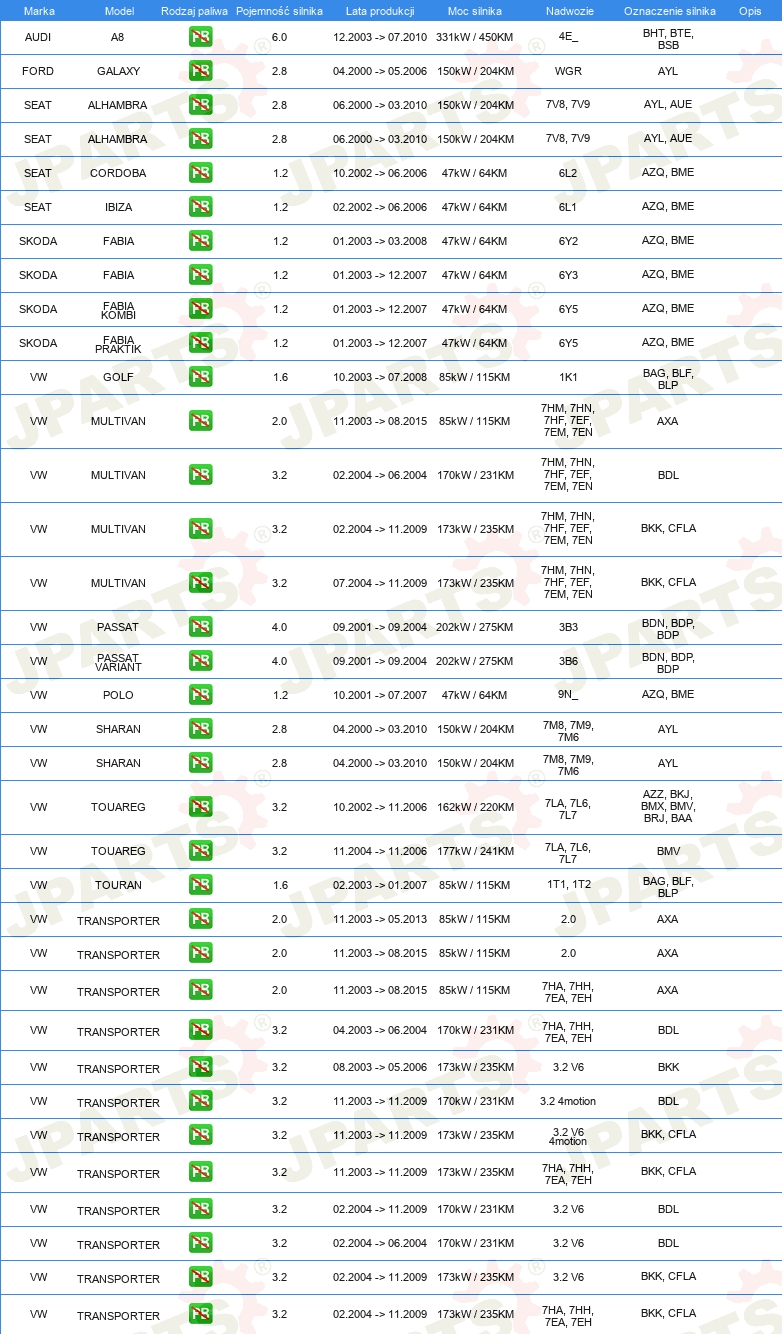Click the 6L1 body code cell
The width and height of the screenshot is (782, 1334).
point(568,207)
